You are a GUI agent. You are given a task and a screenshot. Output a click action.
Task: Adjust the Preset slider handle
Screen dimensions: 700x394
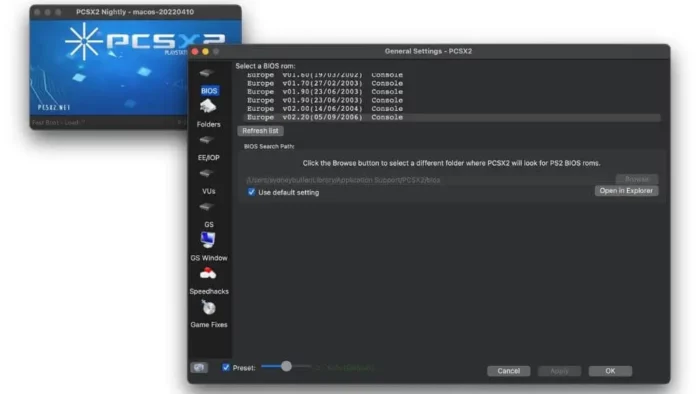click(x=286, y=366)
